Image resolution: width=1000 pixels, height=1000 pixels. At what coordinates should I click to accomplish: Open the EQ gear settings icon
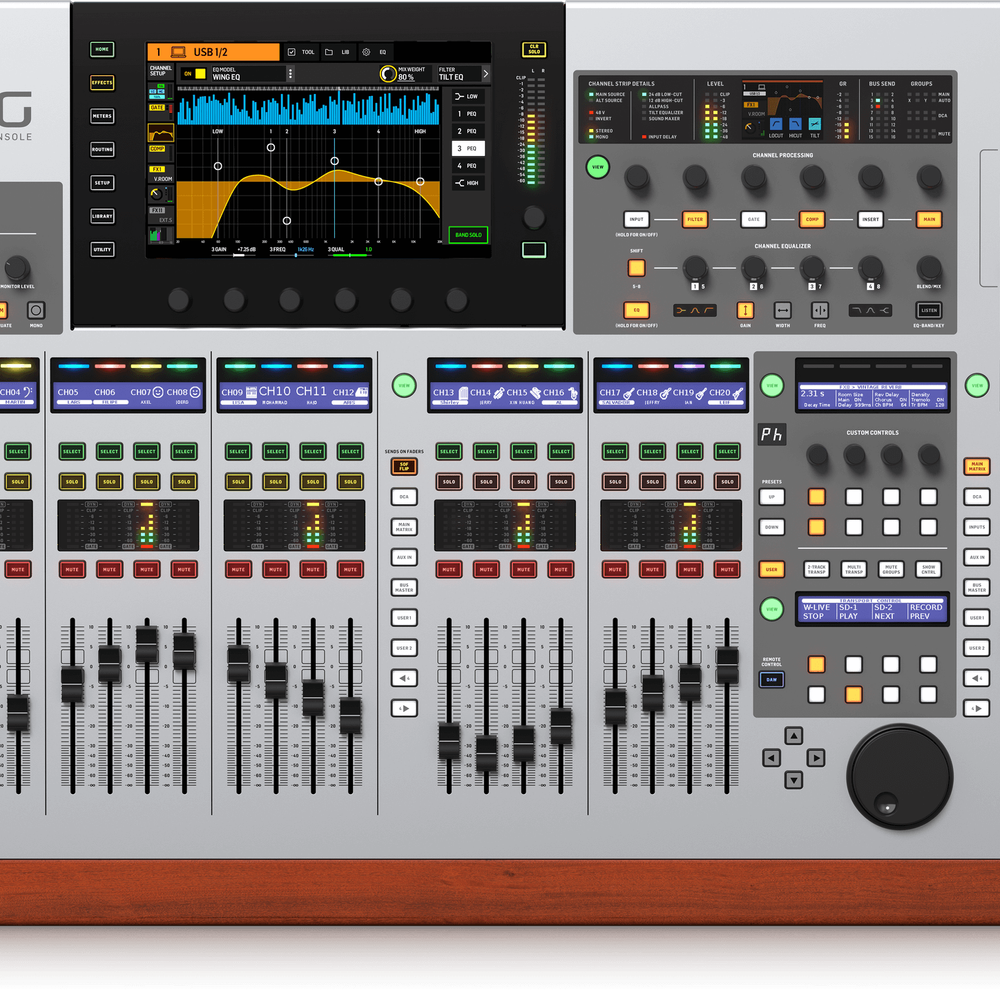[366, 52]
